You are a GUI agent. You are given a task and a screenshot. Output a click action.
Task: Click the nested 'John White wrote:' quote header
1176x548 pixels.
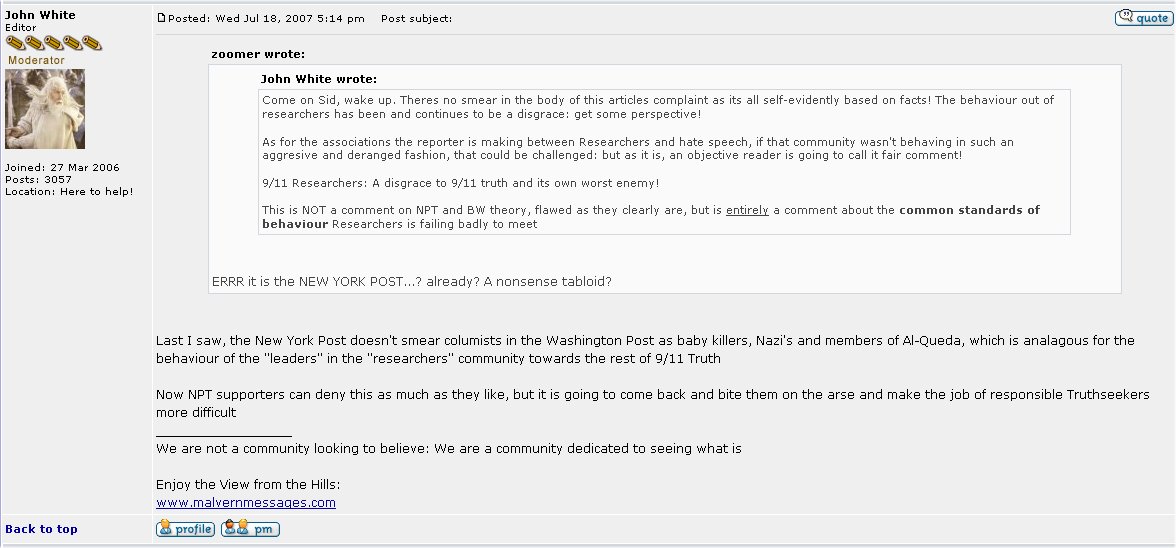[318, 79]
